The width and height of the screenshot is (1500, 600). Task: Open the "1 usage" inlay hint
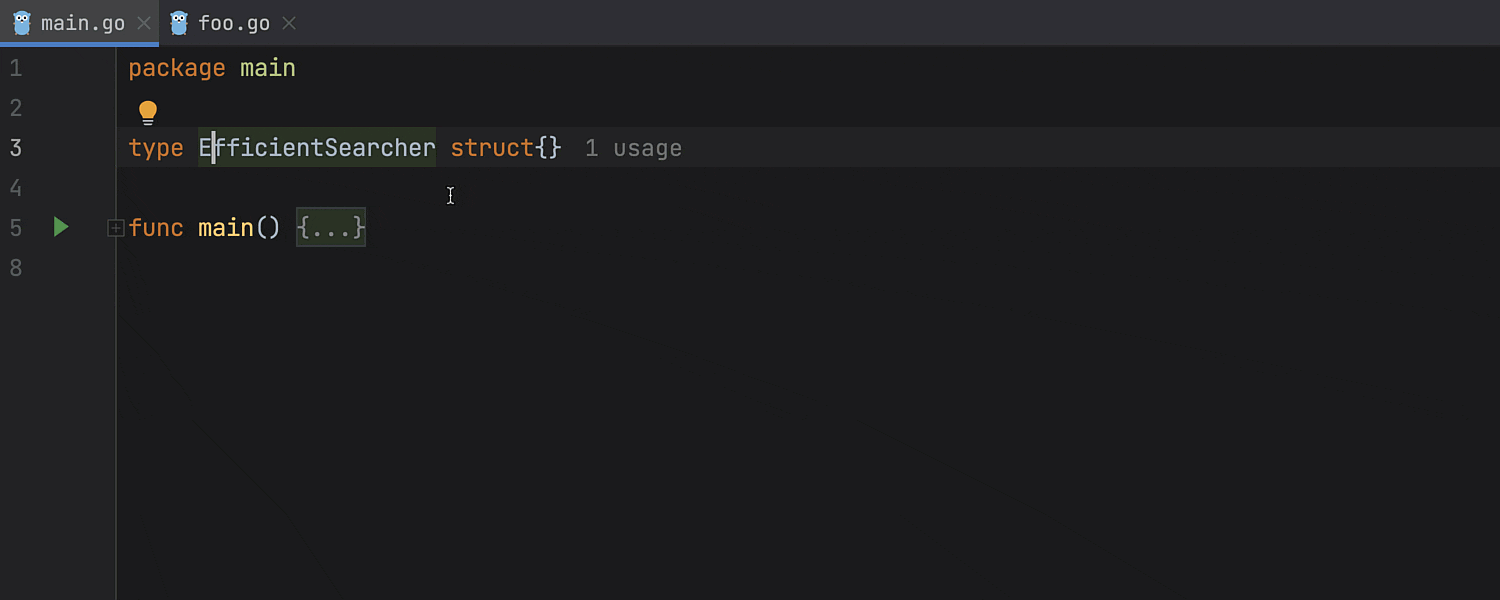click(633, 149)
